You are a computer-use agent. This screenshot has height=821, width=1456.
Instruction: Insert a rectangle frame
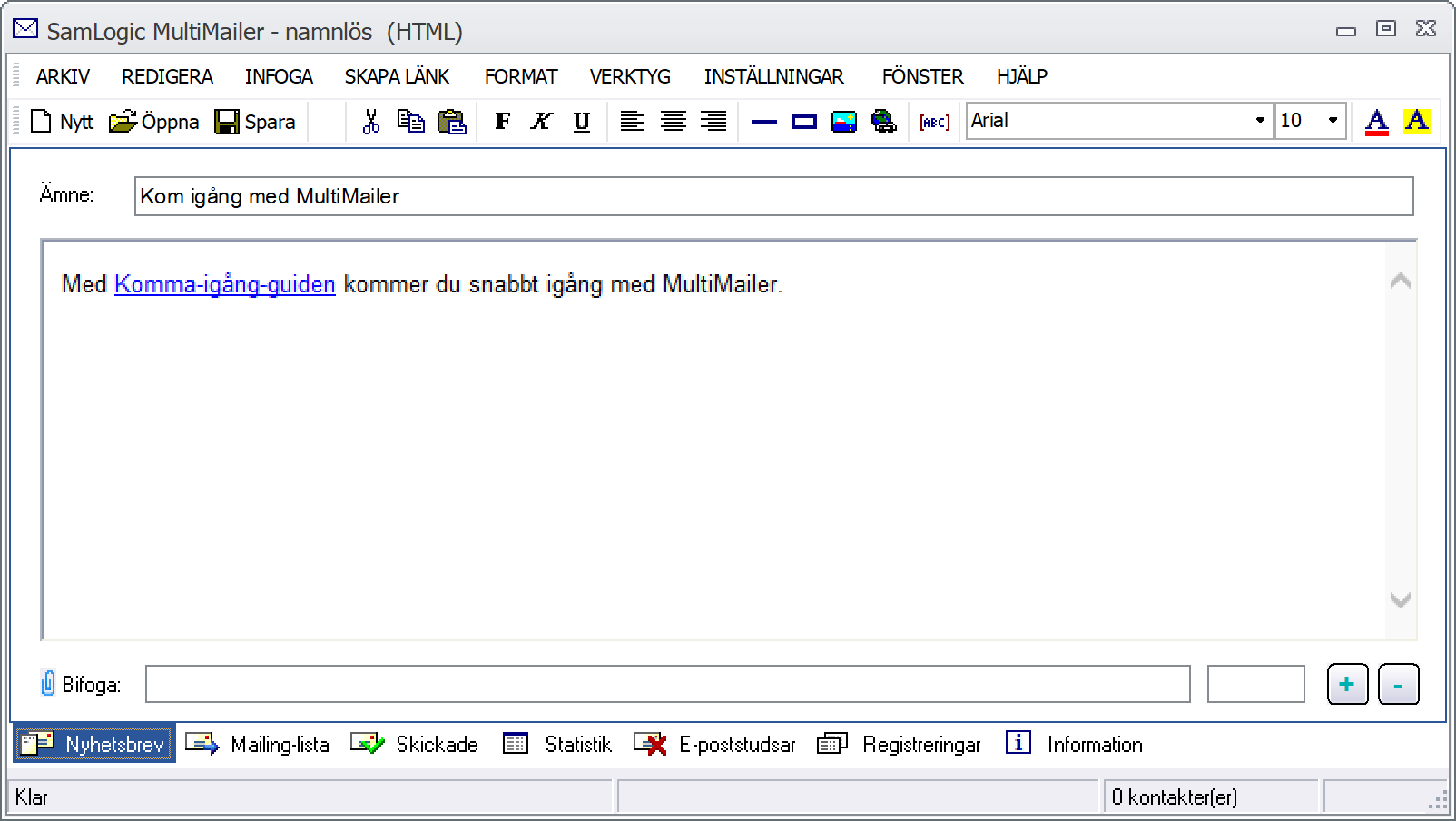point(804,122)
